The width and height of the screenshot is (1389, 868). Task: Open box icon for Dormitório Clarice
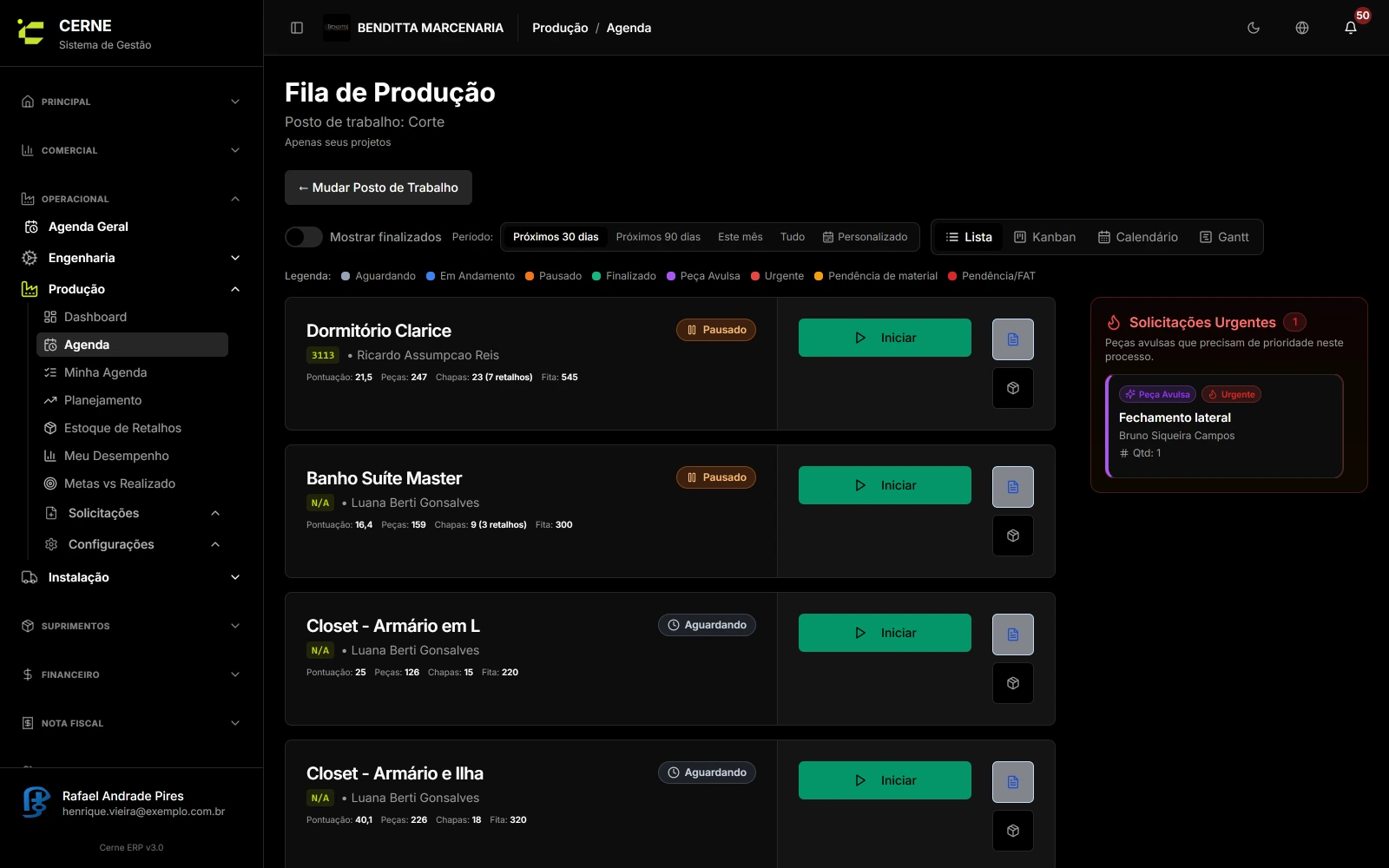coord(1013,388)
